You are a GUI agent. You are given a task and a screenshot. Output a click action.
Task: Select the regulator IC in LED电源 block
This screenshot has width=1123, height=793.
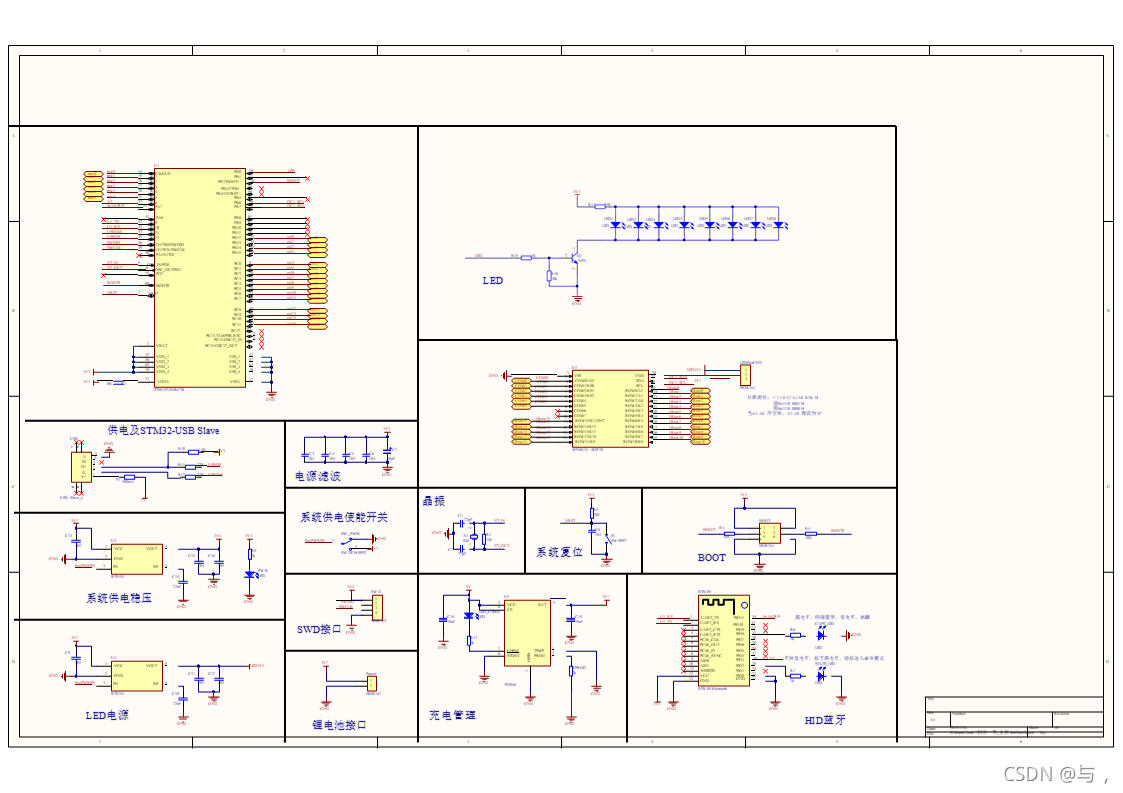(136, 676)
